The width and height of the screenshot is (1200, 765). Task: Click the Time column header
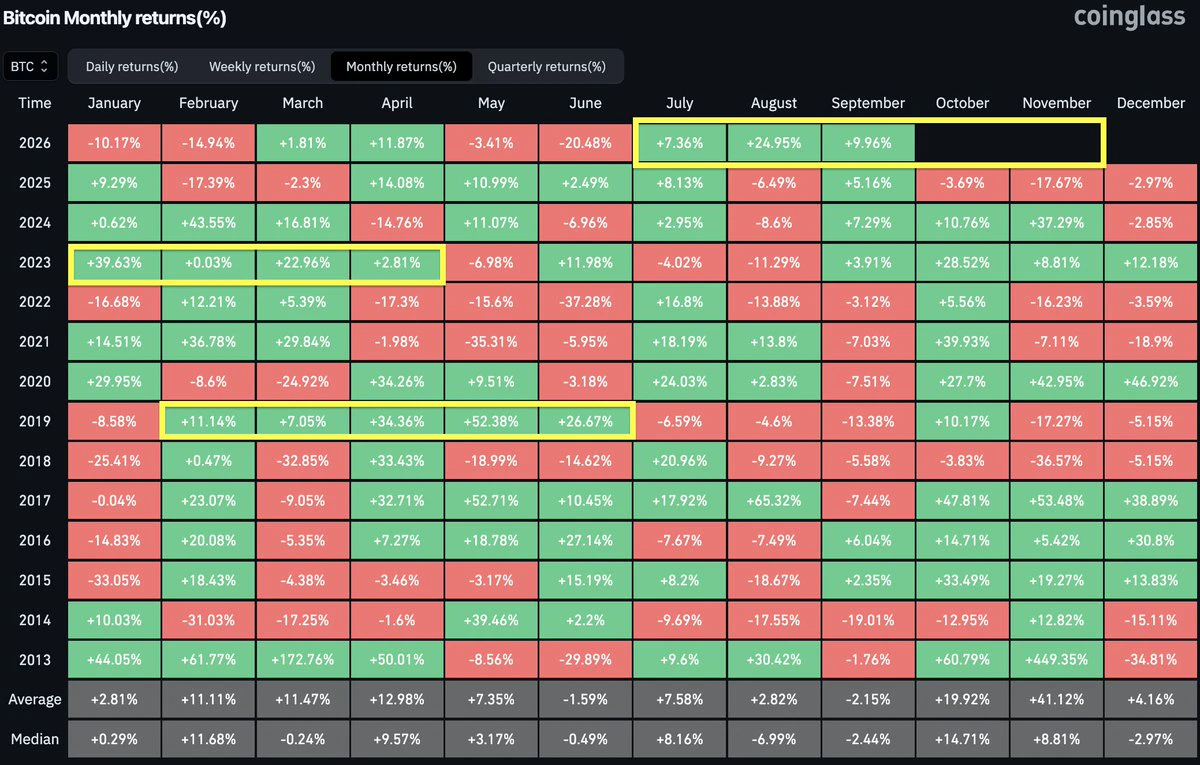(34, 103)
